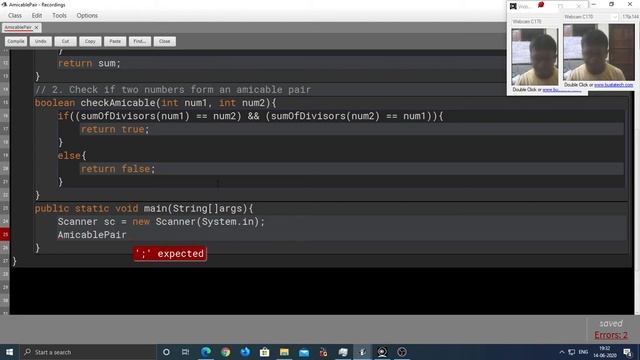The image size is (640, 360).
Task: Click the Undo toolbar button
Action: [40, 41]
